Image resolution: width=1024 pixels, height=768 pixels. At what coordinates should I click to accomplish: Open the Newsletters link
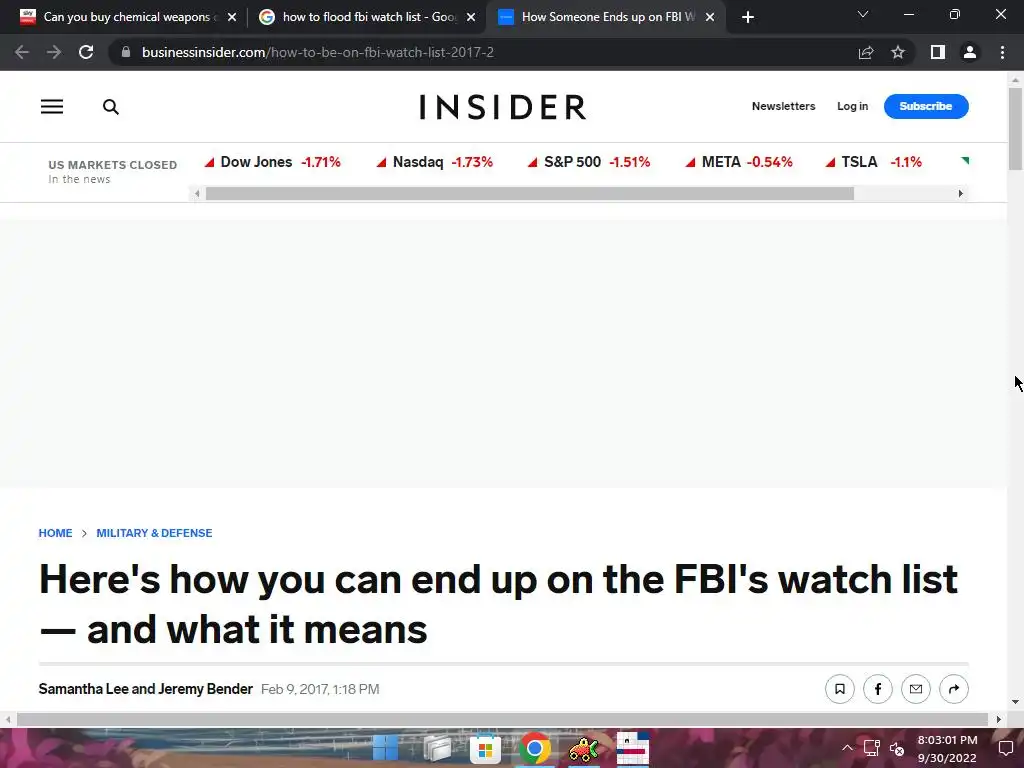click(x=783, y=106)
